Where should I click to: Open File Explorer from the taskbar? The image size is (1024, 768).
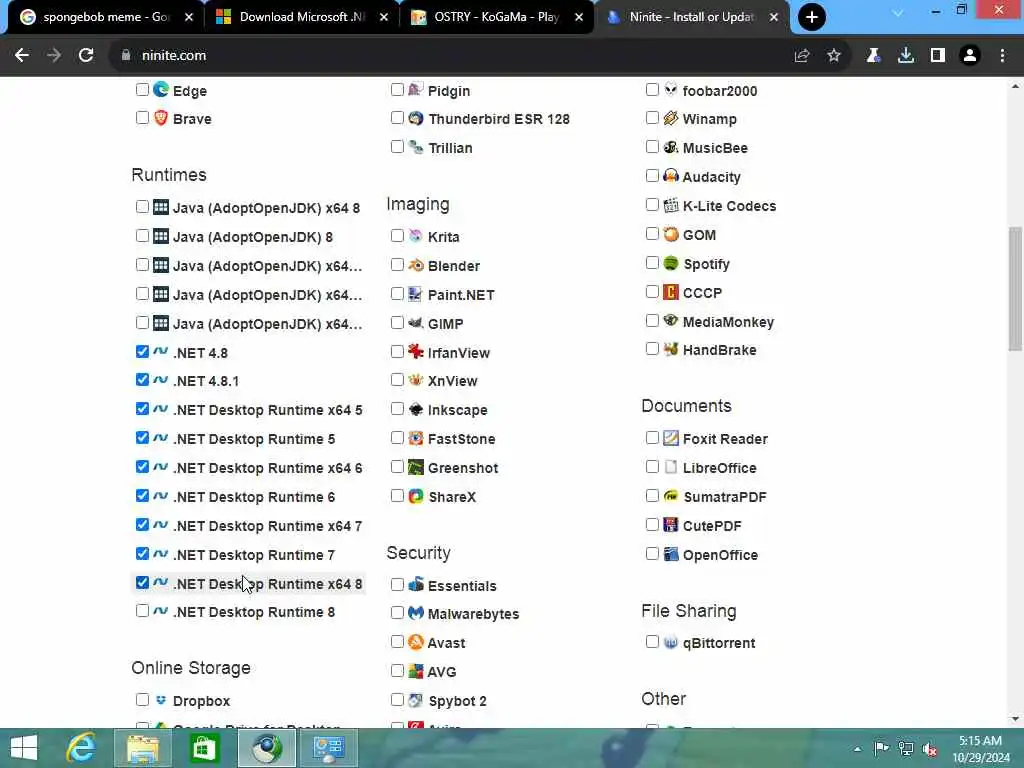(142, 748)
